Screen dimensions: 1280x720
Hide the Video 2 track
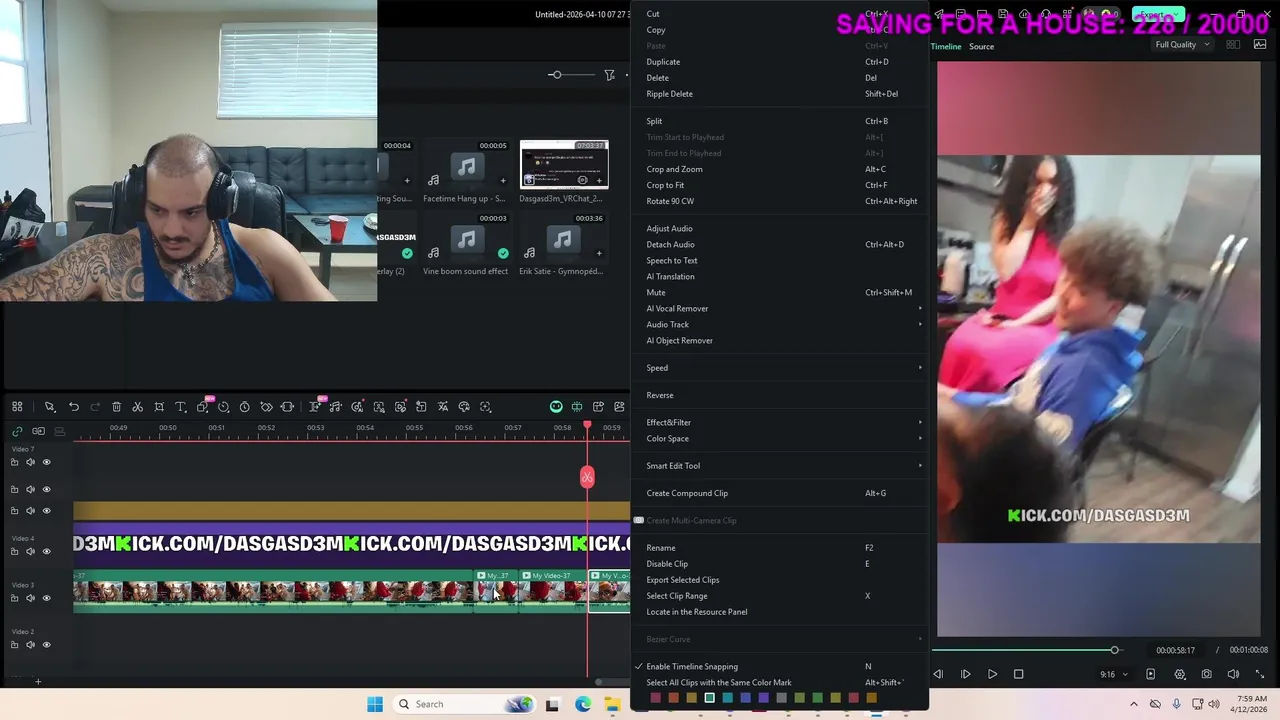click(46, 645)
